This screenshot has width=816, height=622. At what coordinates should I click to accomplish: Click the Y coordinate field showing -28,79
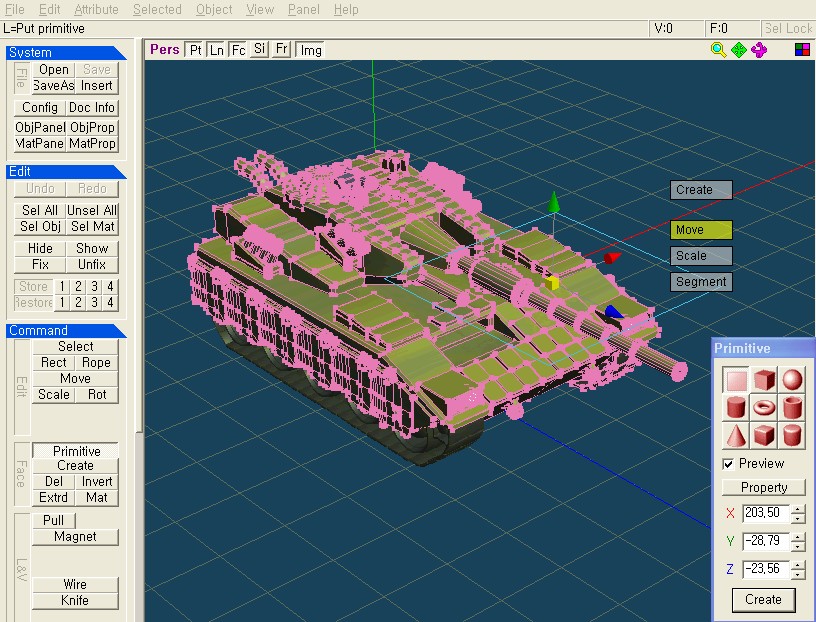(766, 541)
